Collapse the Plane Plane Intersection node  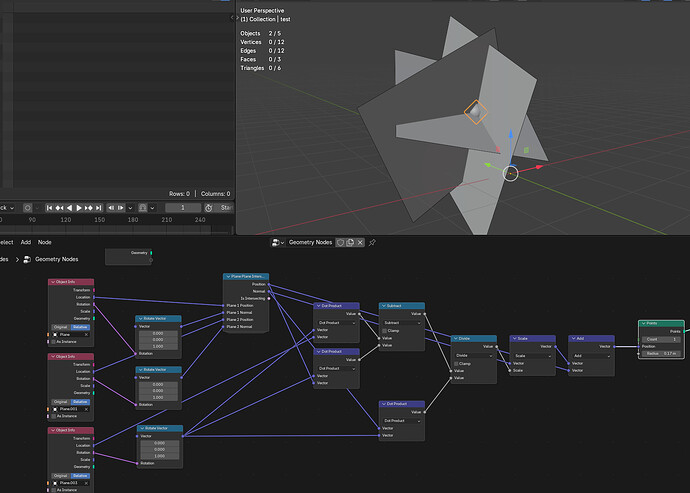coord(228,276)
